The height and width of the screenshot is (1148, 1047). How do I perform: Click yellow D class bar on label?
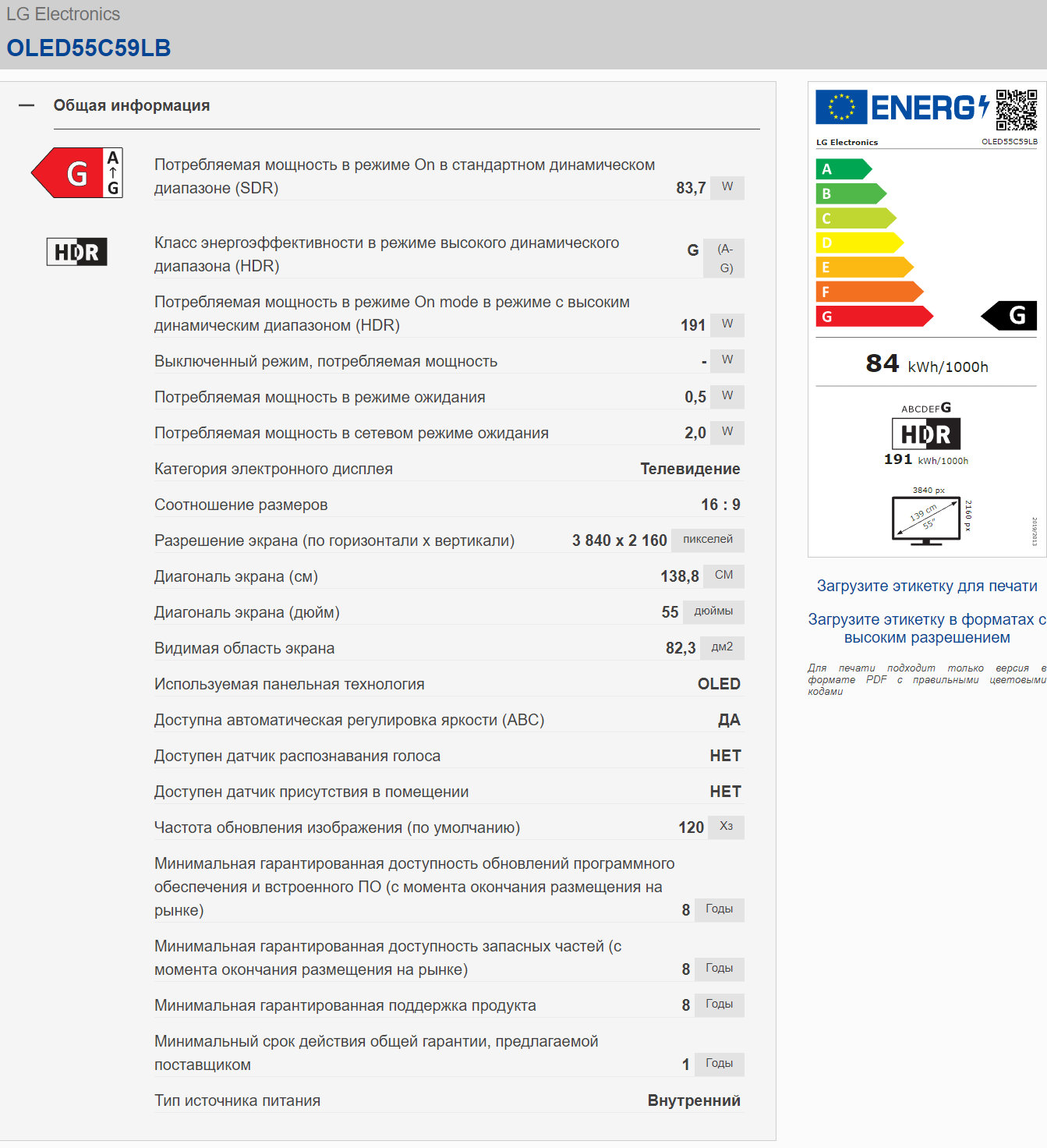859,243
